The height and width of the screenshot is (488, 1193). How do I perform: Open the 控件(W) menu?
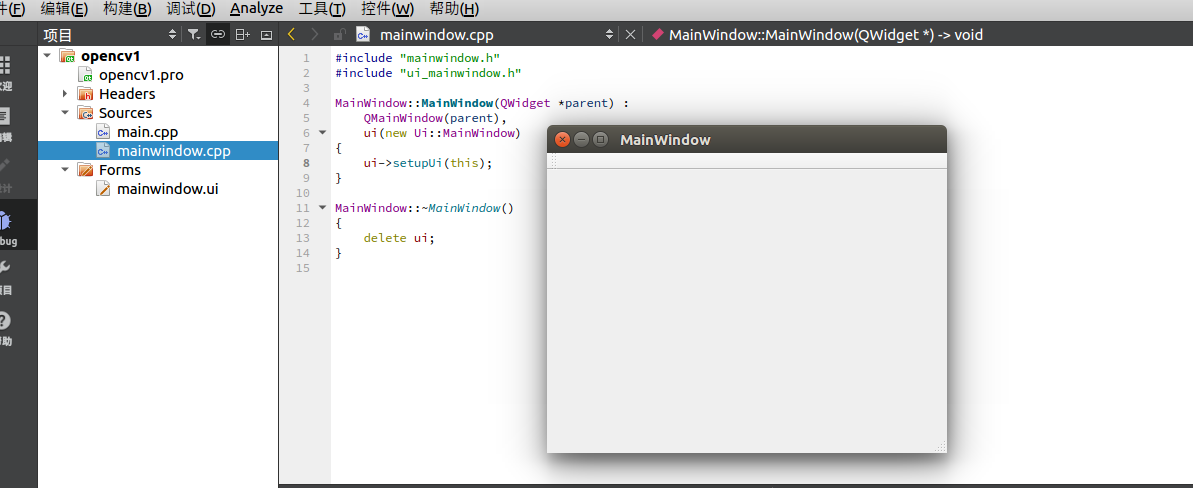[387, 9]
